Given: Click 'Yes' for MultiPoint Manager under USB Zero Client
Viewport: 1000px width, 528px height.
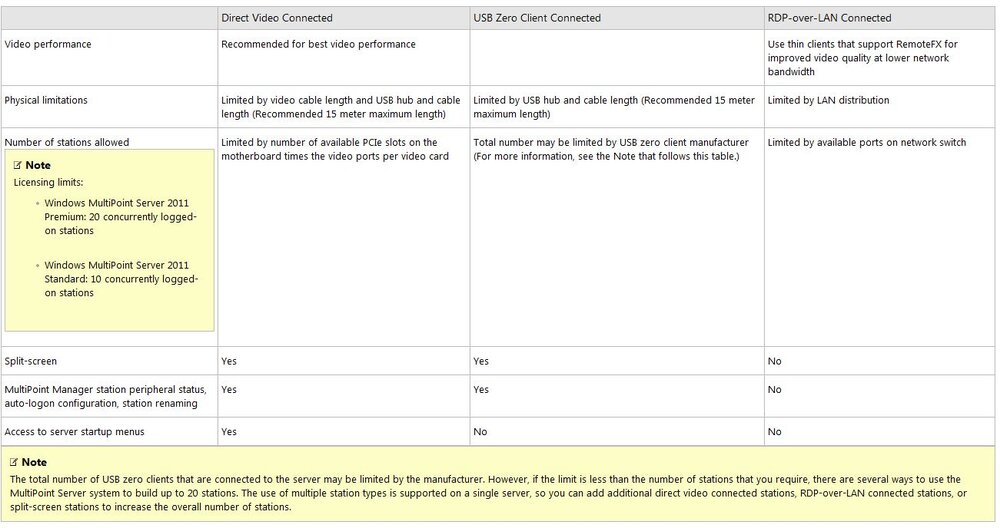Looking at the screenshot, I should point(481,390).
